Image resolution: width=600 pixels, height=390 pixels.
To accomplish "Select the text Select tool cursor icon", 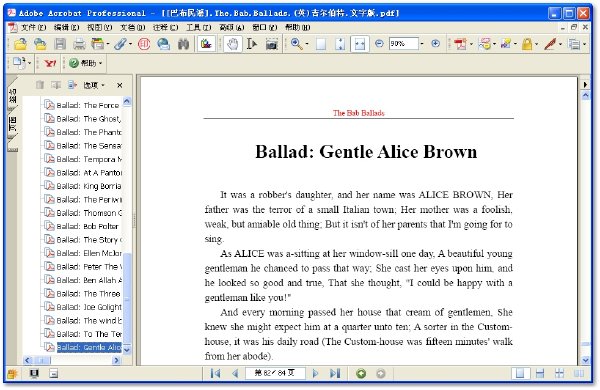I will click(x=252, y=44).
